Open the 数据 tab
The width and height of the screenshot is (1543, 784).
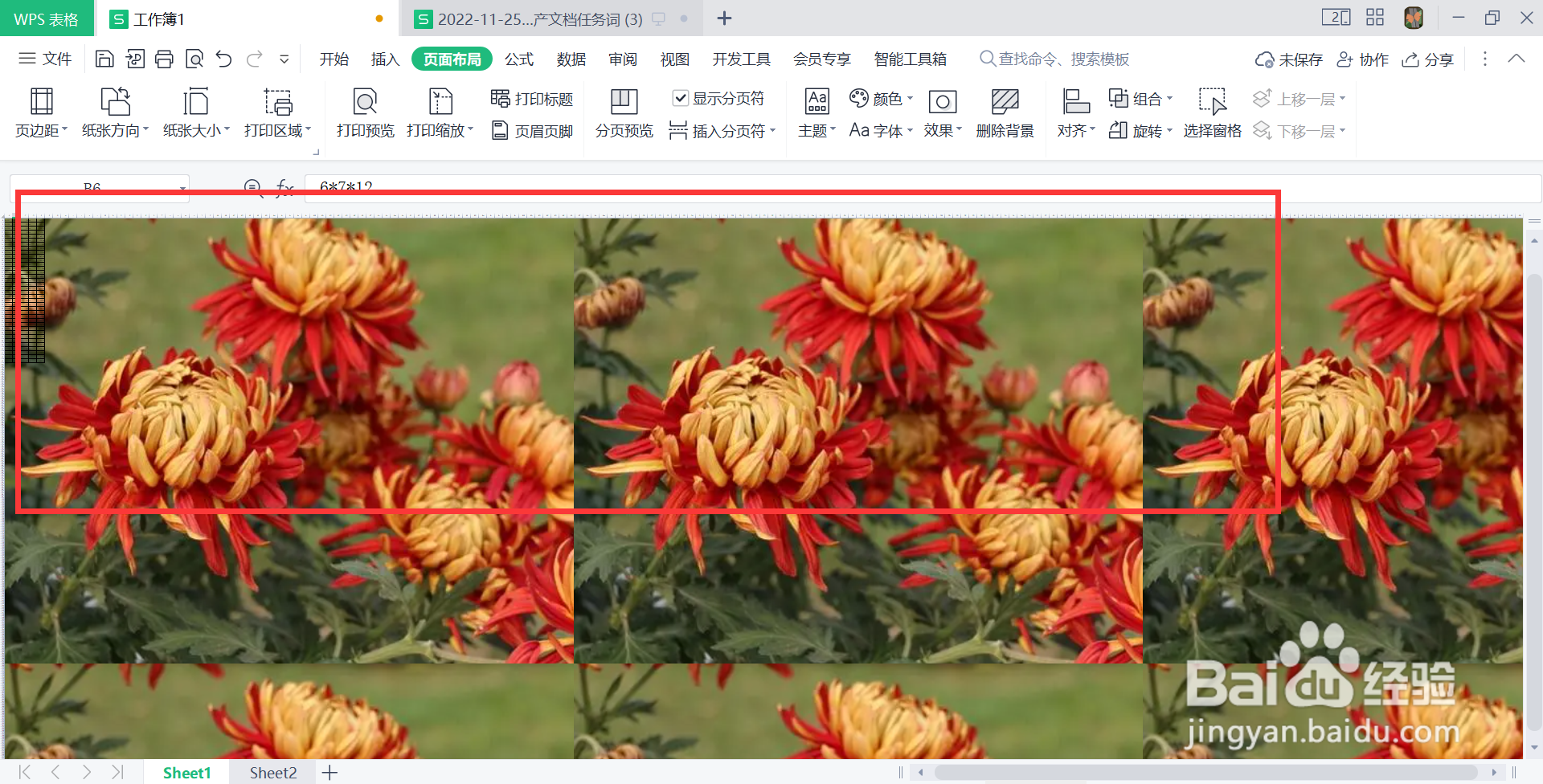(571, 59)
